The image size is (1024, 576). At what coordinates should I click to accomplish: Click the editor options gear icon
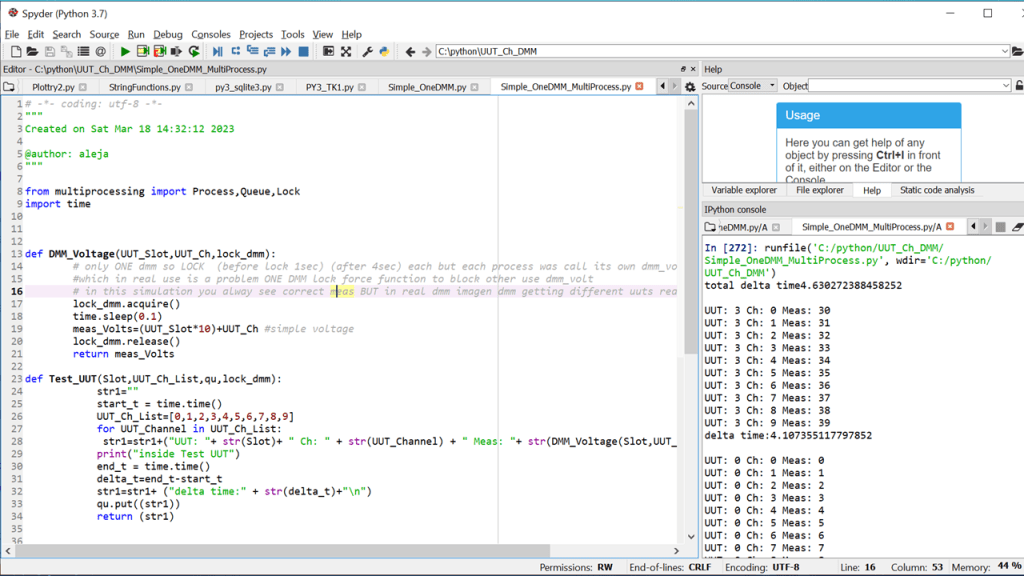pyautogui.click(x=690, y=87)
